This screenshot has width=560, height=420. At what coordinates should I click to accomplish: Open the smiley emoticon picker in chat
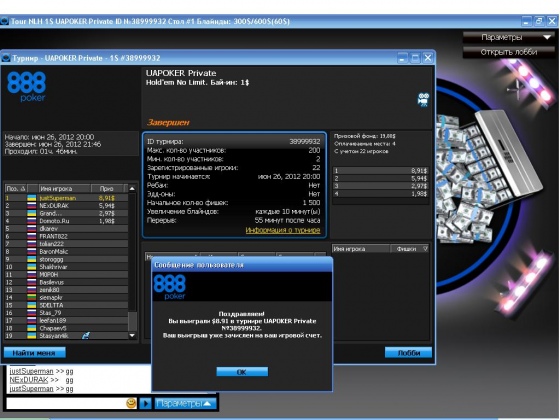pos(131,403)
